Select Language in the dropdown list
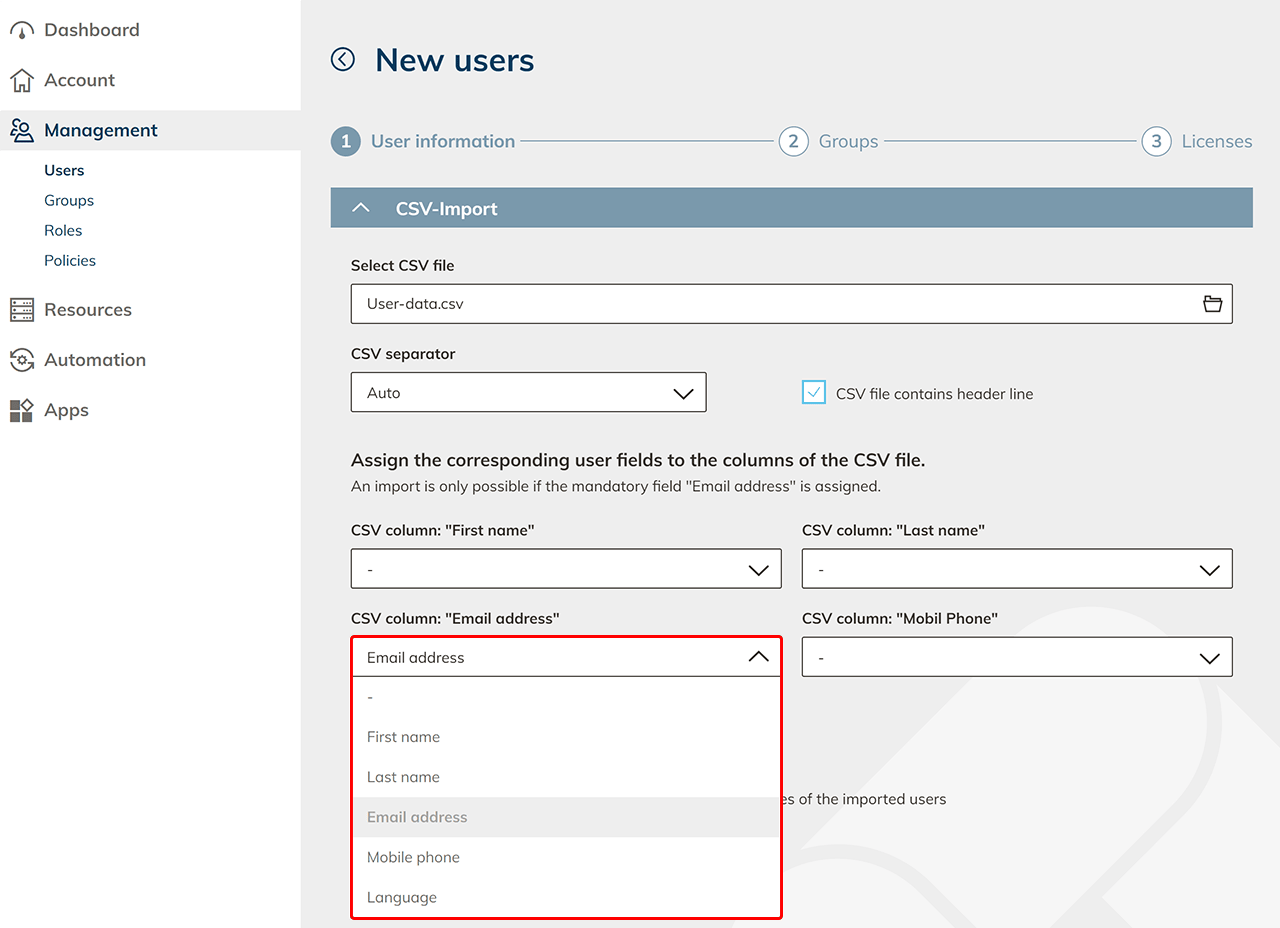This screenshot has width=1280, height=928. pyautogui.click(x=402, y=897)
